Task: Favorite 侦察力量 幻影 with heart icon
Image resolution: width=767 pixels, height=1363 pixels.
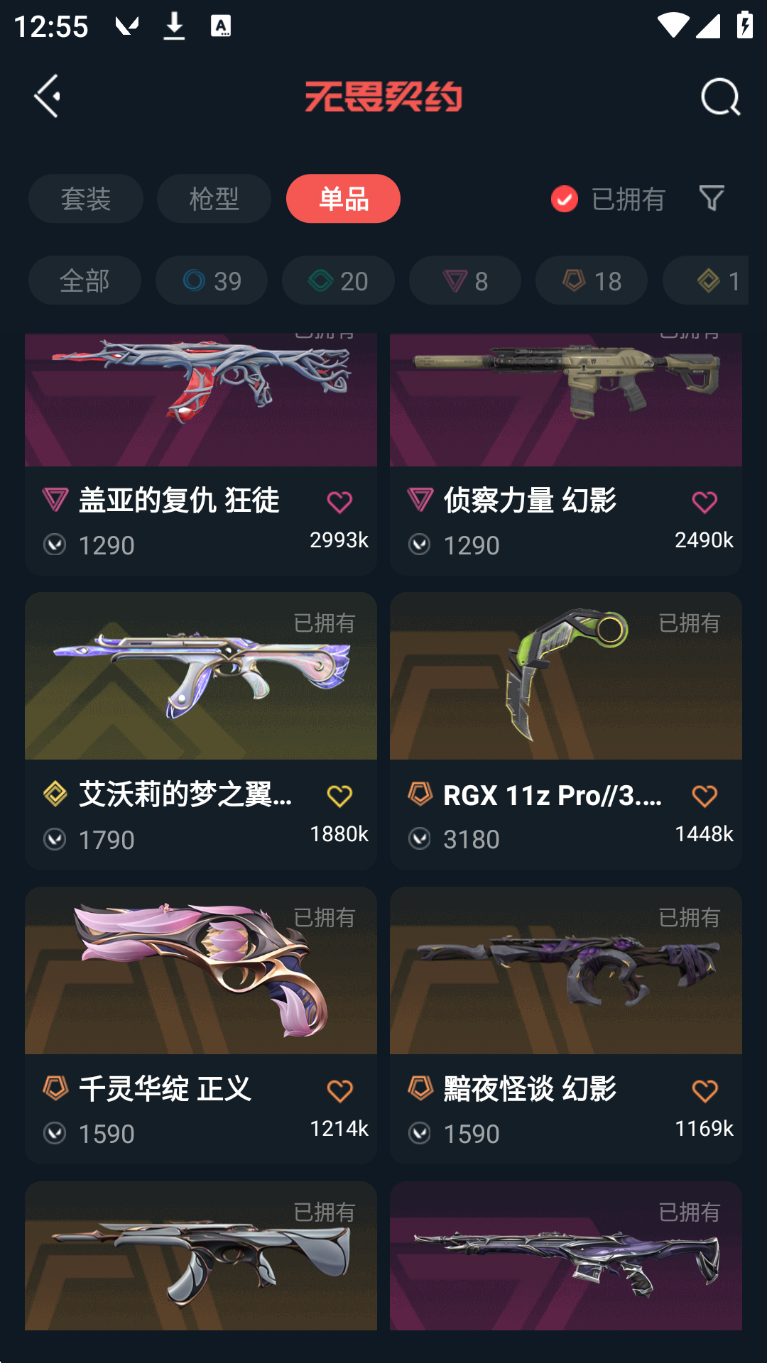Action: [x=705, y=501]
